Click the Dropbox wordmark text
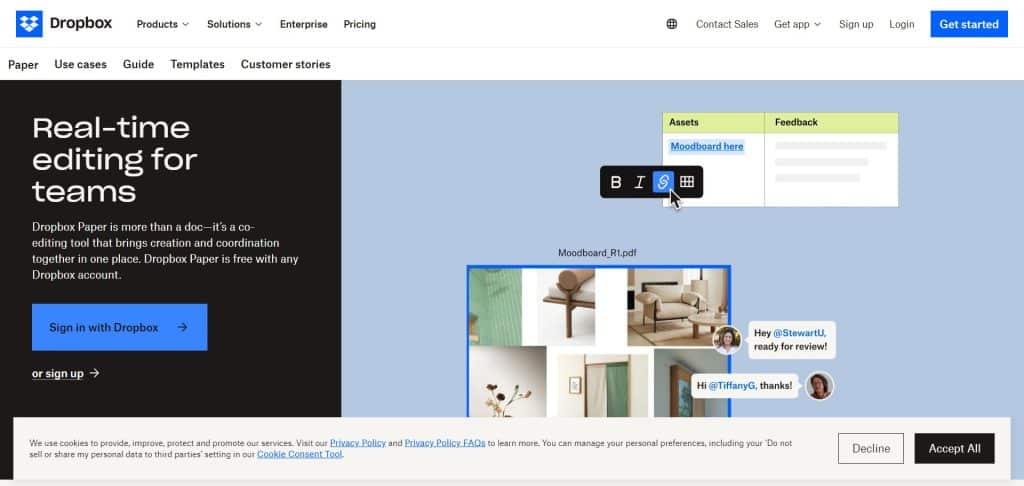Image resolution: width=1024 pixels, height=486 pixels. click(81, 24)
